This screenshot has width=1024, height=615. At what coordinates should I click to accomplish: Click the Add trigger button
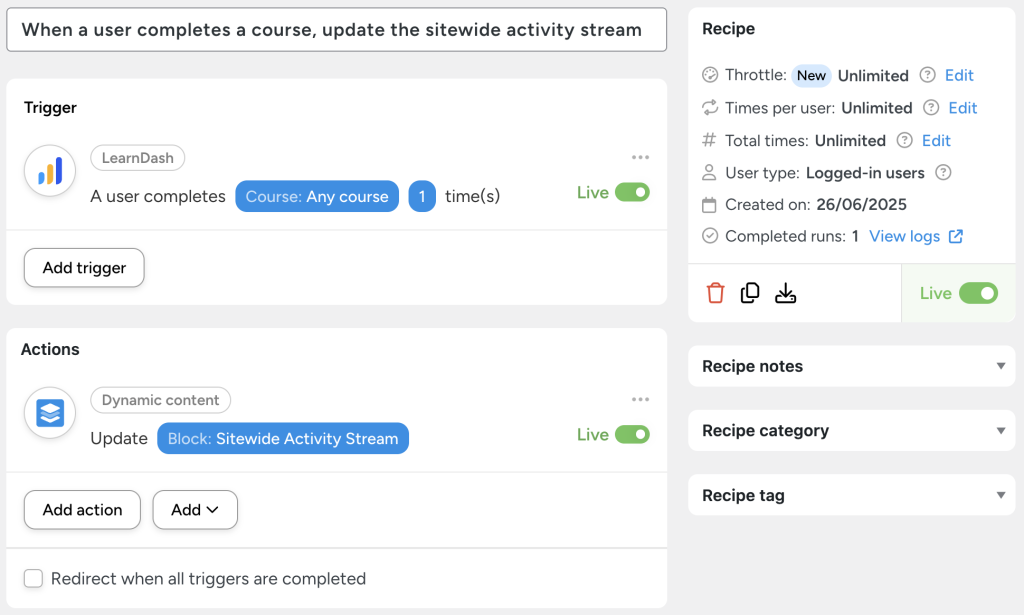(83, 267)
